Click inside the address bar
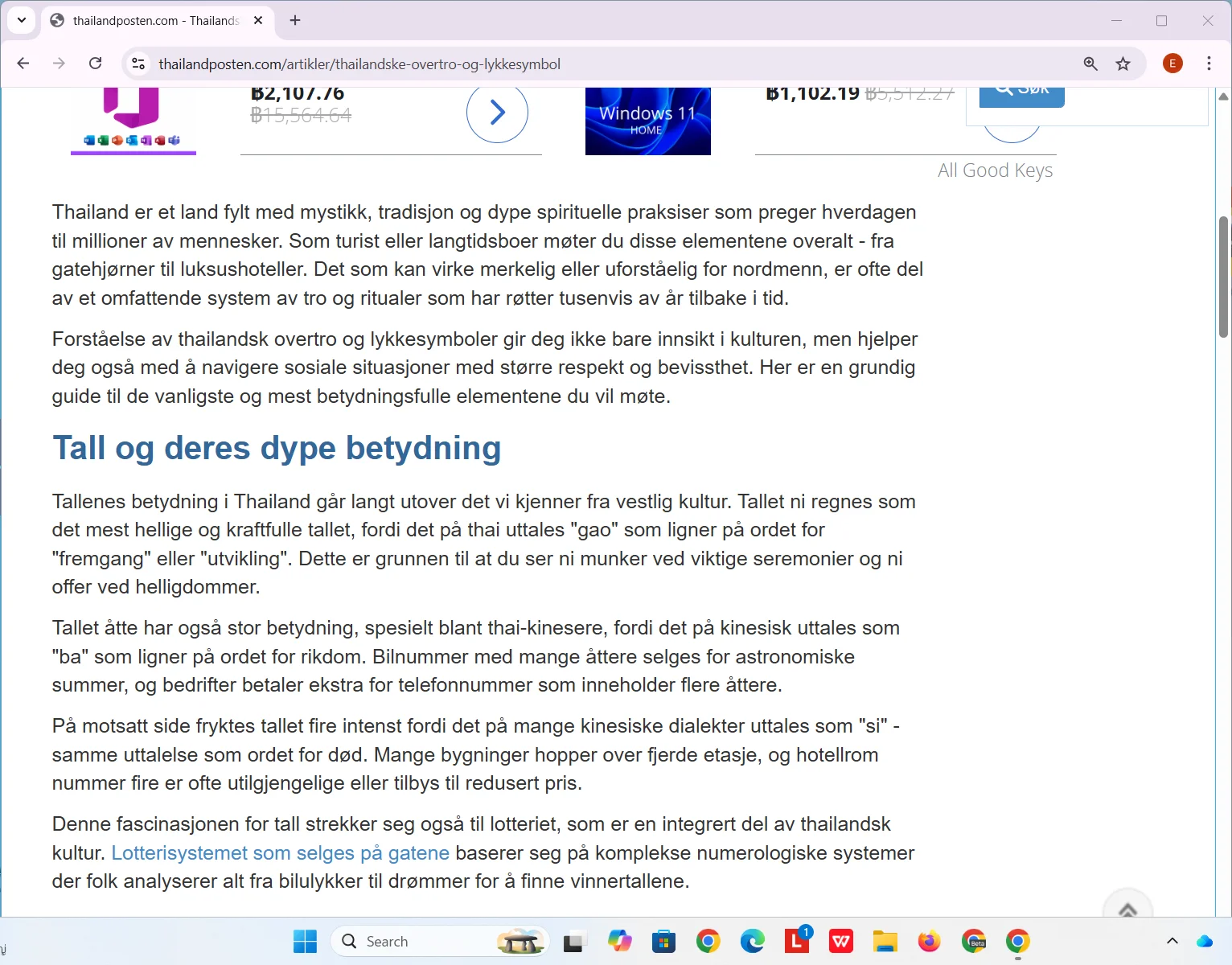1232x965 pixels. (563, 64)
